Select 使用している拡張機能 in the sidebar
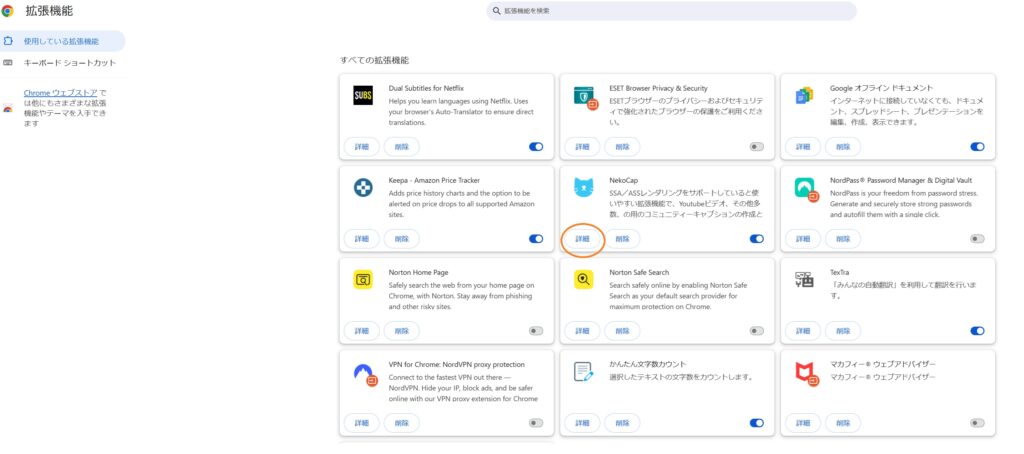Image resolution: width=1024 pixels, height=454 pixels. pyautogui.click(x=62, y=41)
